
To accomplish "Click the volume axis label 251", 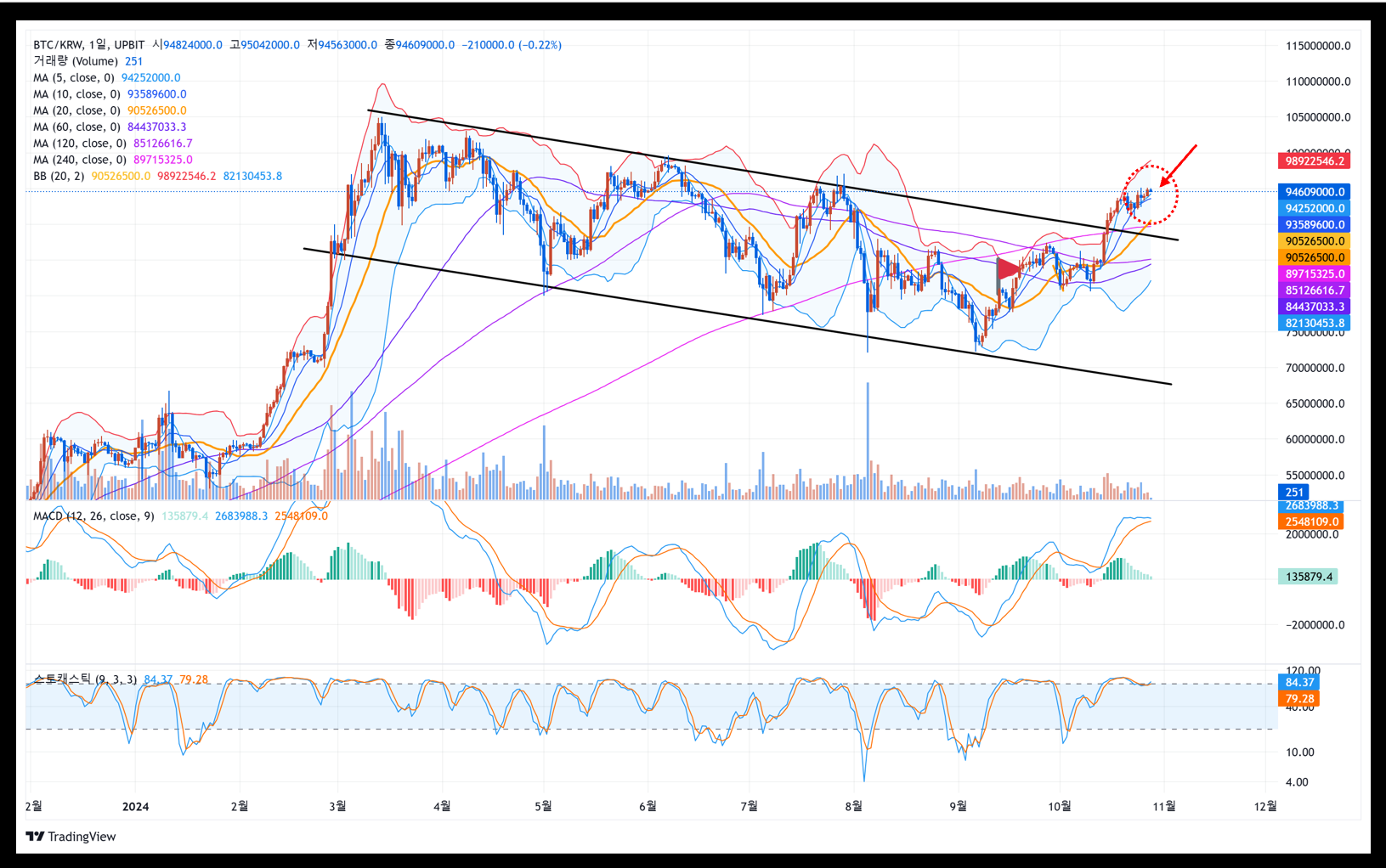I will pos(1294,492).
